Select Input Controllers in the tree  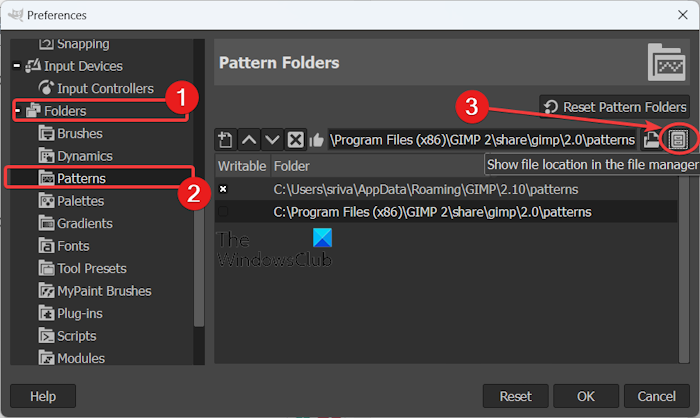105,88
